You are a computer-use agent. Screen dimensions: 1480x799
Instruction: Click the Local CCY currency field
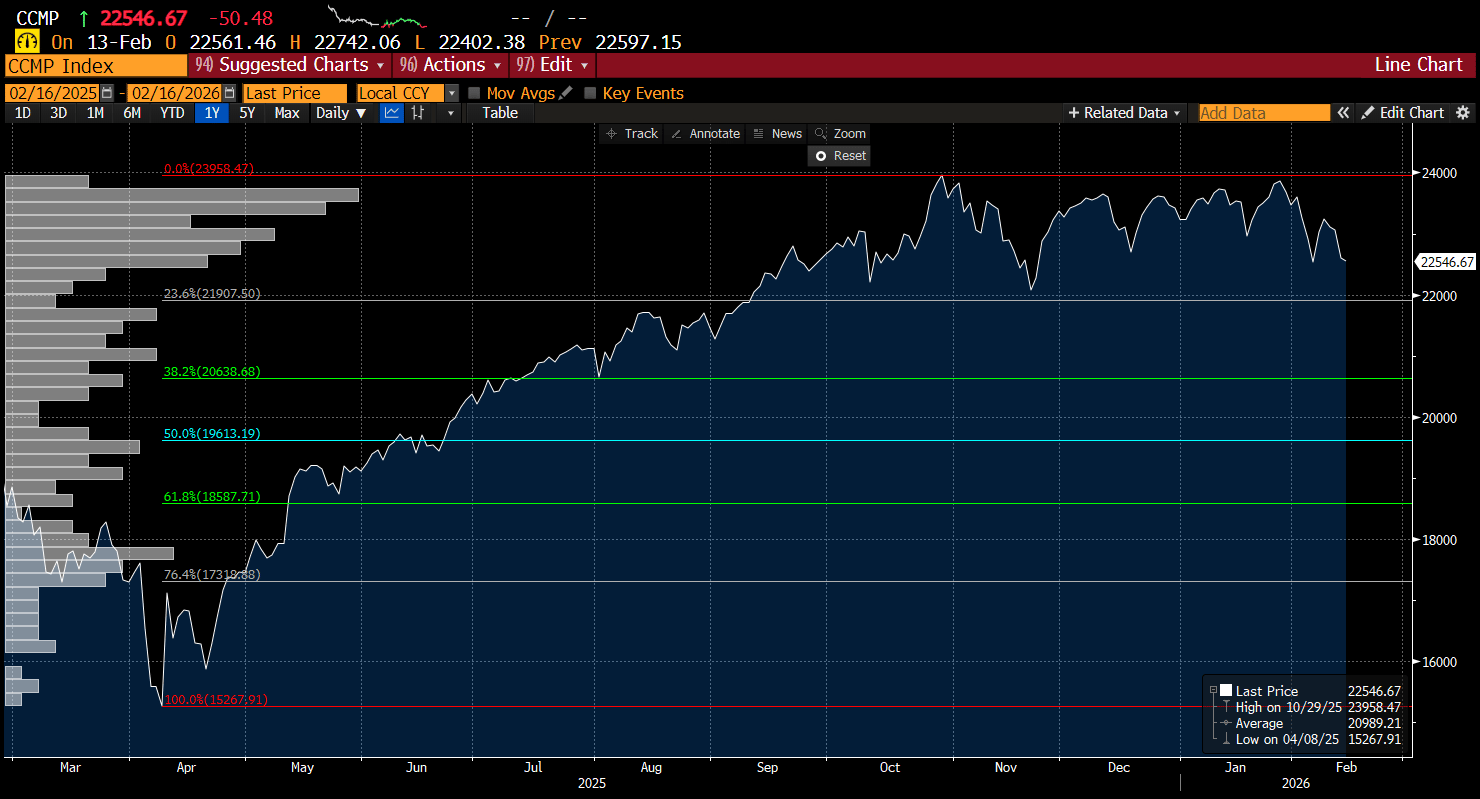coord(401,93)
